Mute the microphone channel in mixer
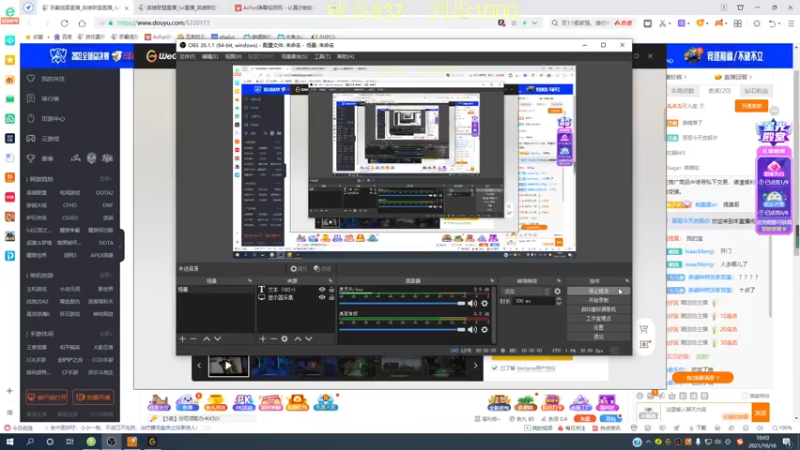 tap(472, 304)
